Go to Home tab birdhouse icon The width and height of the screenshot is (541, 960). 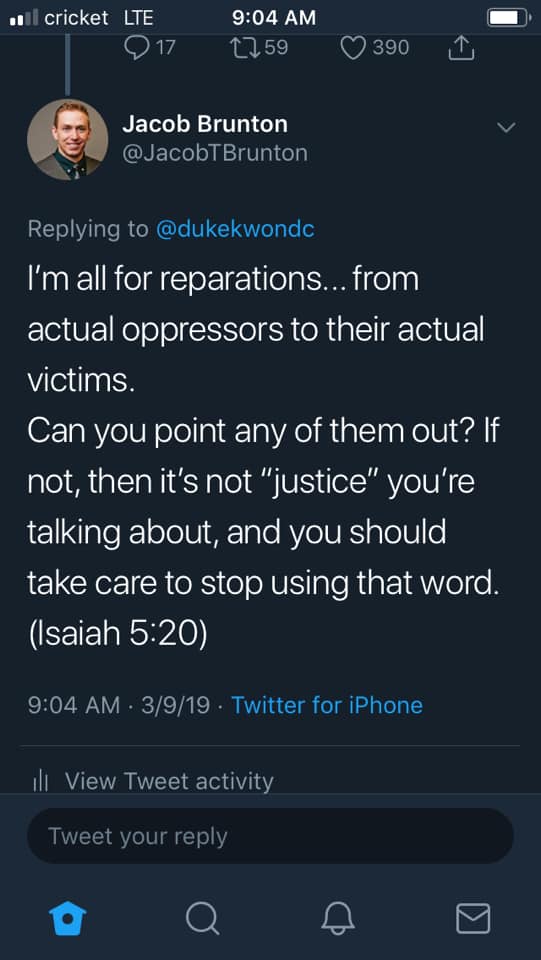(67, 918)
